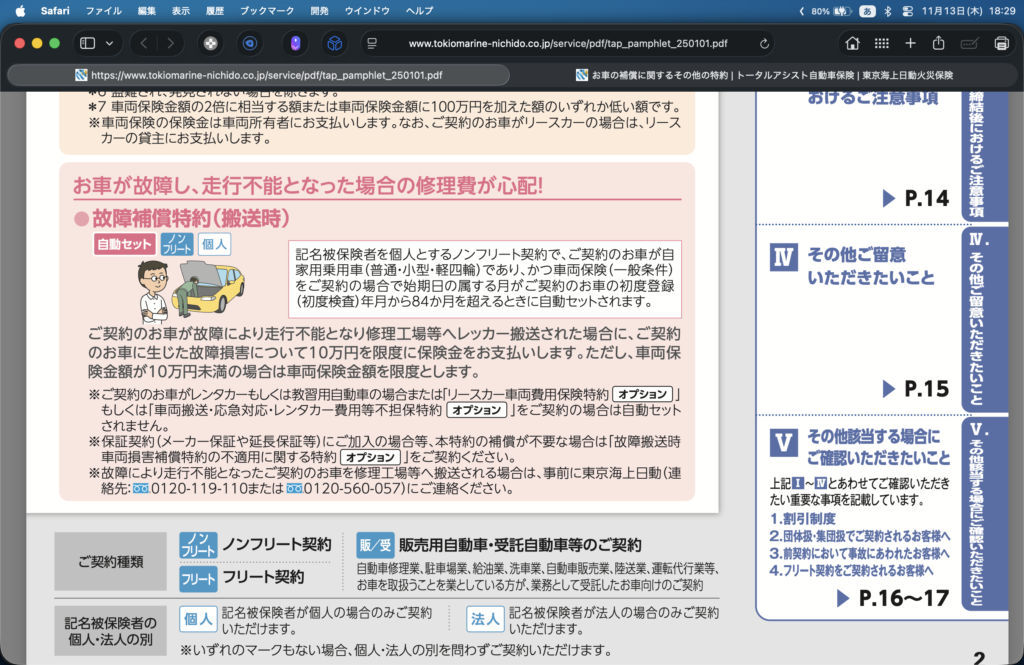The width and height of the screenshot is (1024, 665).
Task: Go back to the previous page
Action: click(x=144, y=44)
